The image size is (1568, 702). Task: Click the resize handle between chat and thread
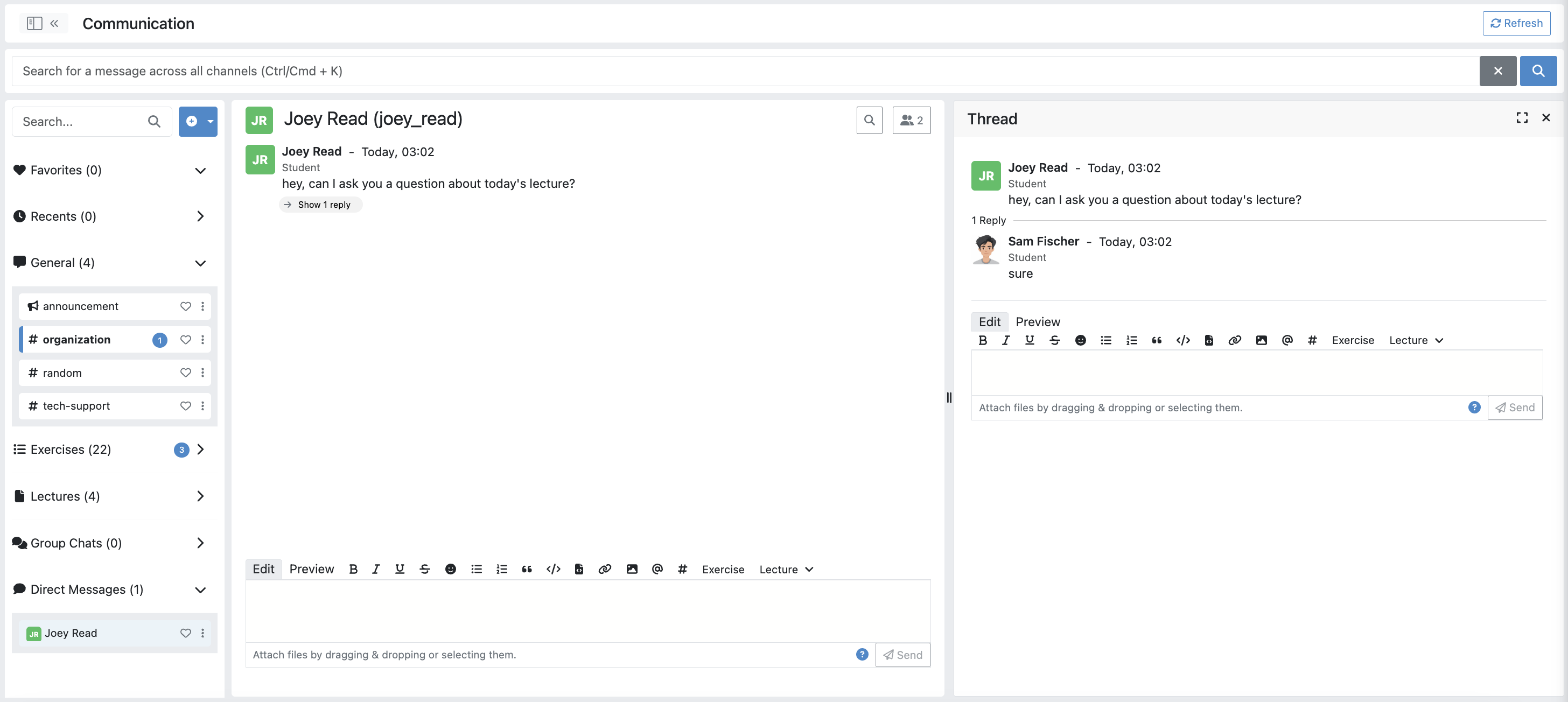tap(949, 398)
